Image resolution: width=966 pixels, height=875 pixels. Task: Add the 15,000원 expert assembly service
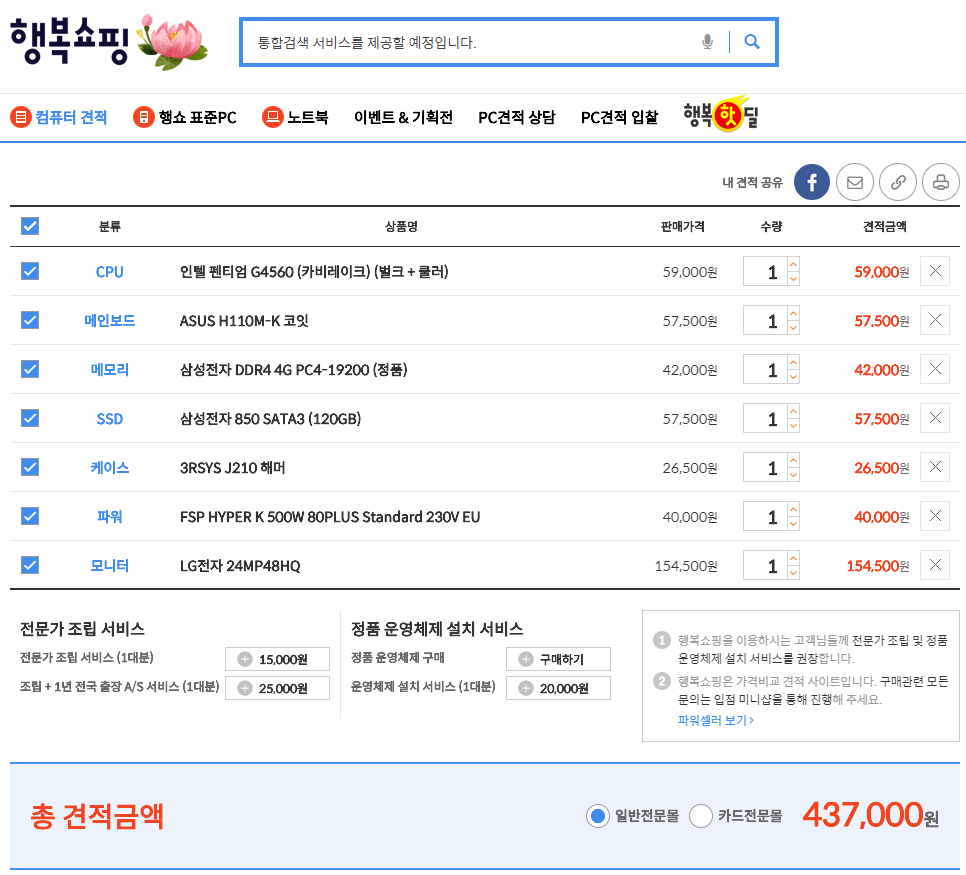click(277, 659)
